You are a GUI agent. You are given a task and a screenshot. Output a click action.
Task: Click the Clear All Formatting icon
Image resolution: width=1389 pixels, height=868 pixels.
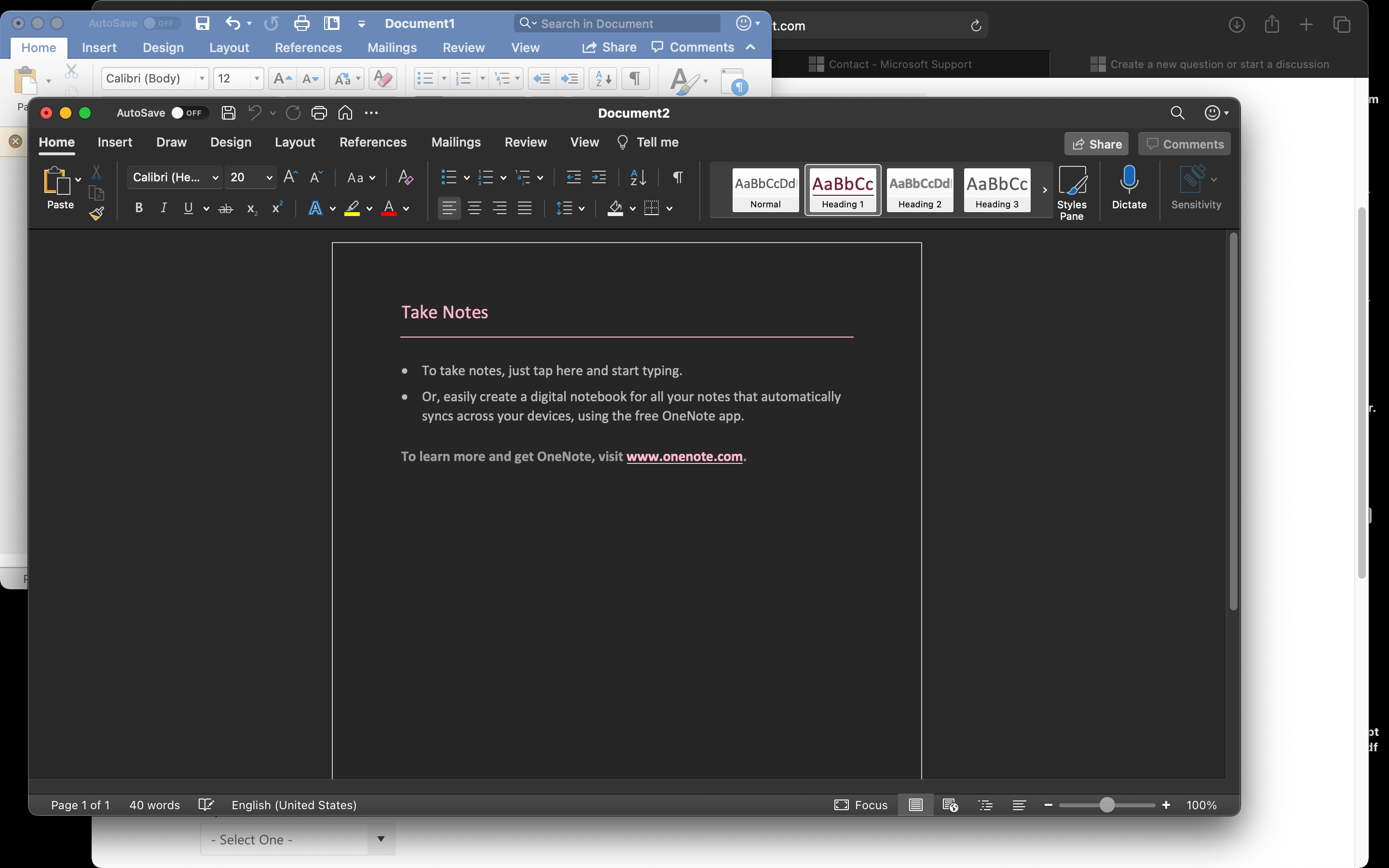click(x=405, y=177)
